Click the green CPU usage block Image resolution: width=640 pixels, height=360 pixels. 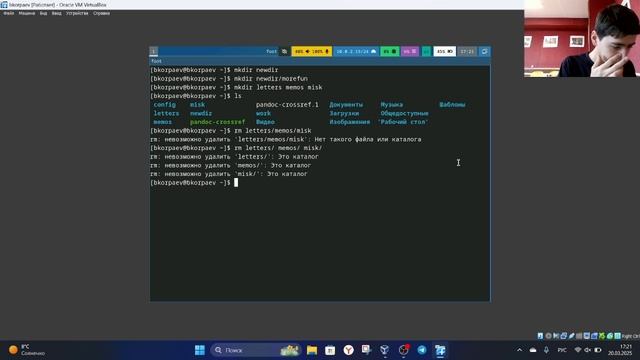point(390,51)
